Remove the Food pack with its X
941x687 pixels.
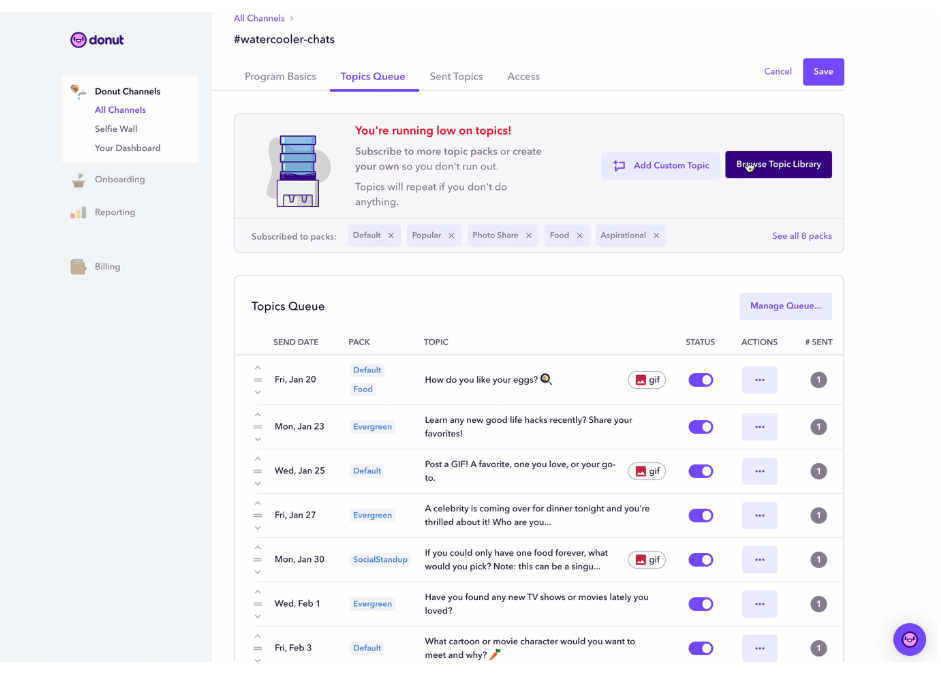coord(579,236)
